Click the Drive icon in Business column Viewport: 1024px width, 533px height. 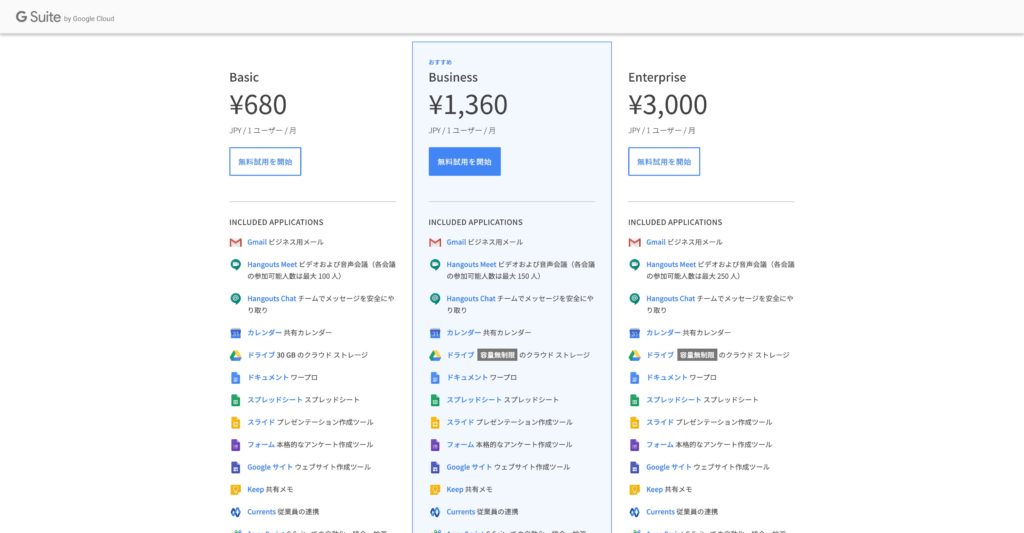[435, 355]
